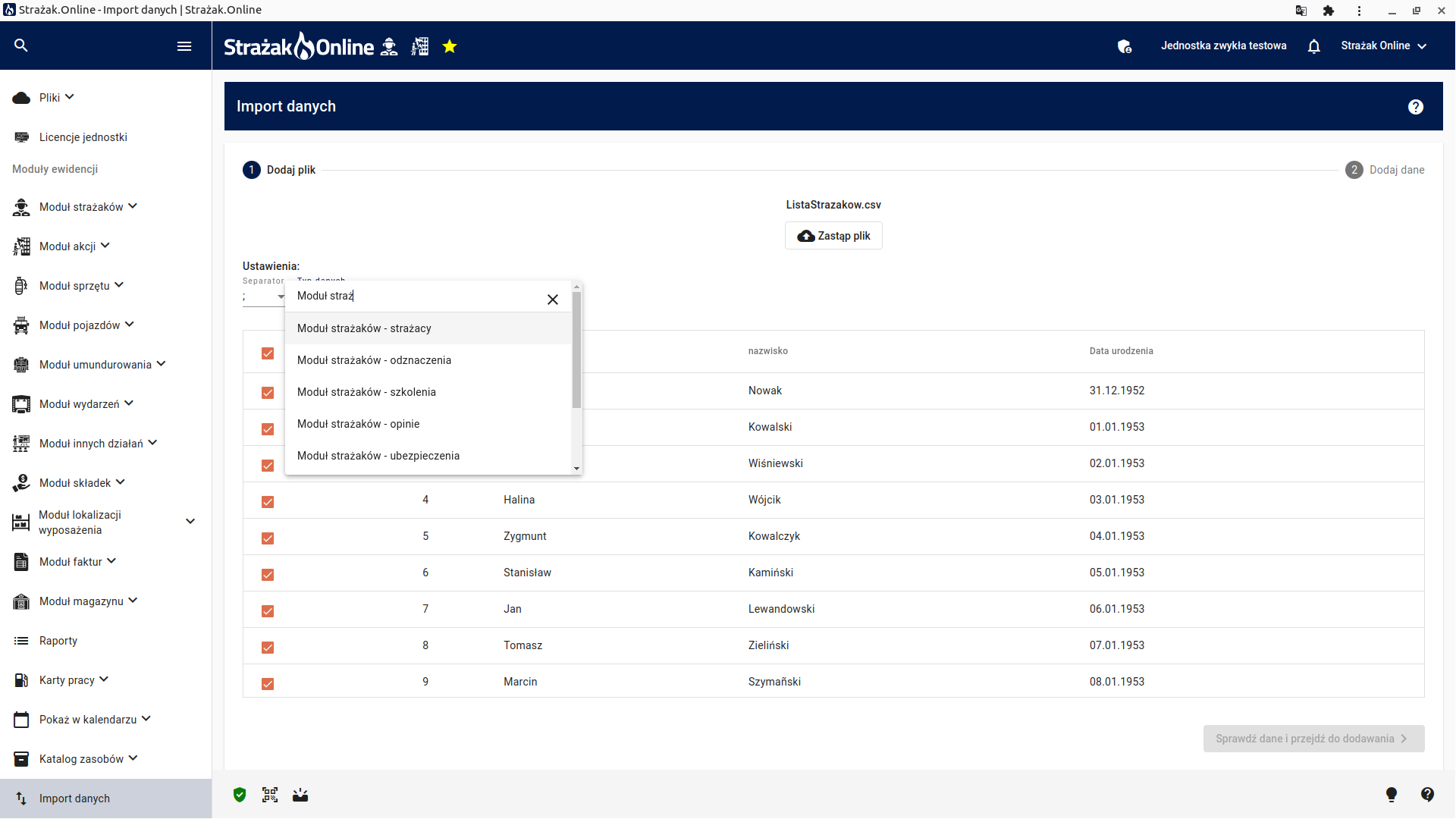1456x819 pixels.
Task: Click the Licencje jednostki icon
Action: pos(21,137)
